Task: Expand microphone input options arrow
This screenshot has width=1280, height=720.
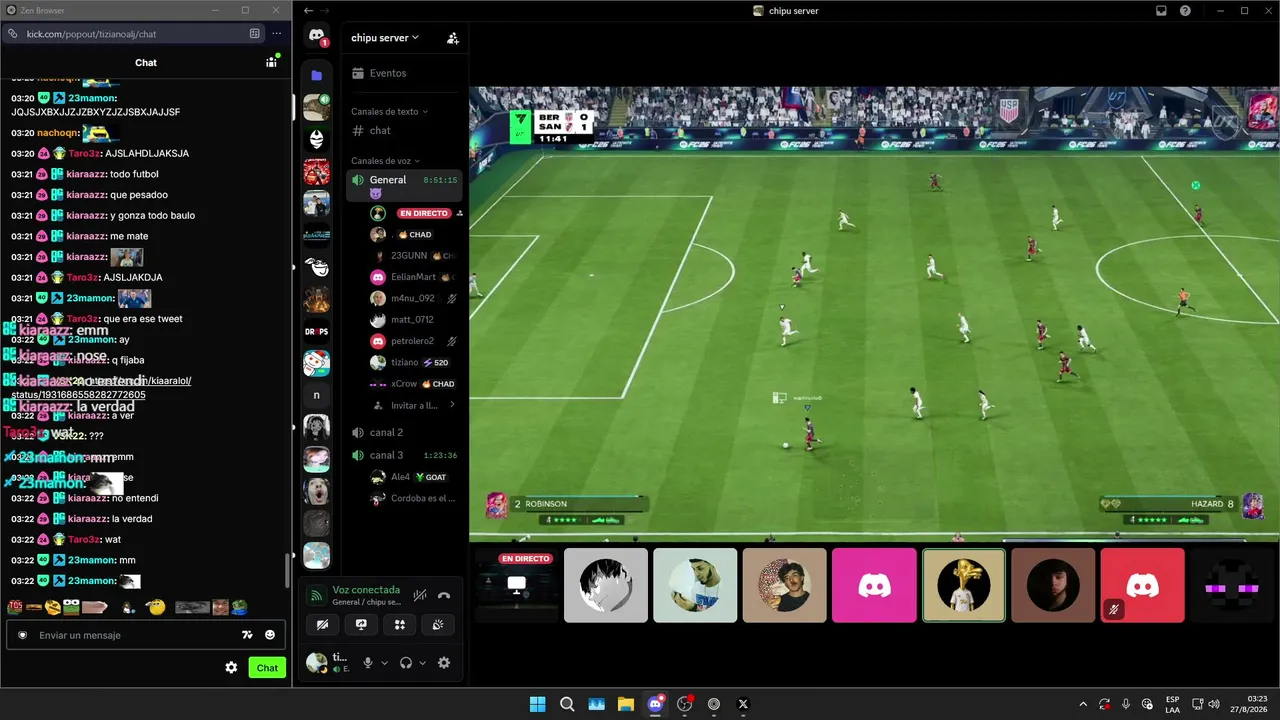Action: coord(384,663)
